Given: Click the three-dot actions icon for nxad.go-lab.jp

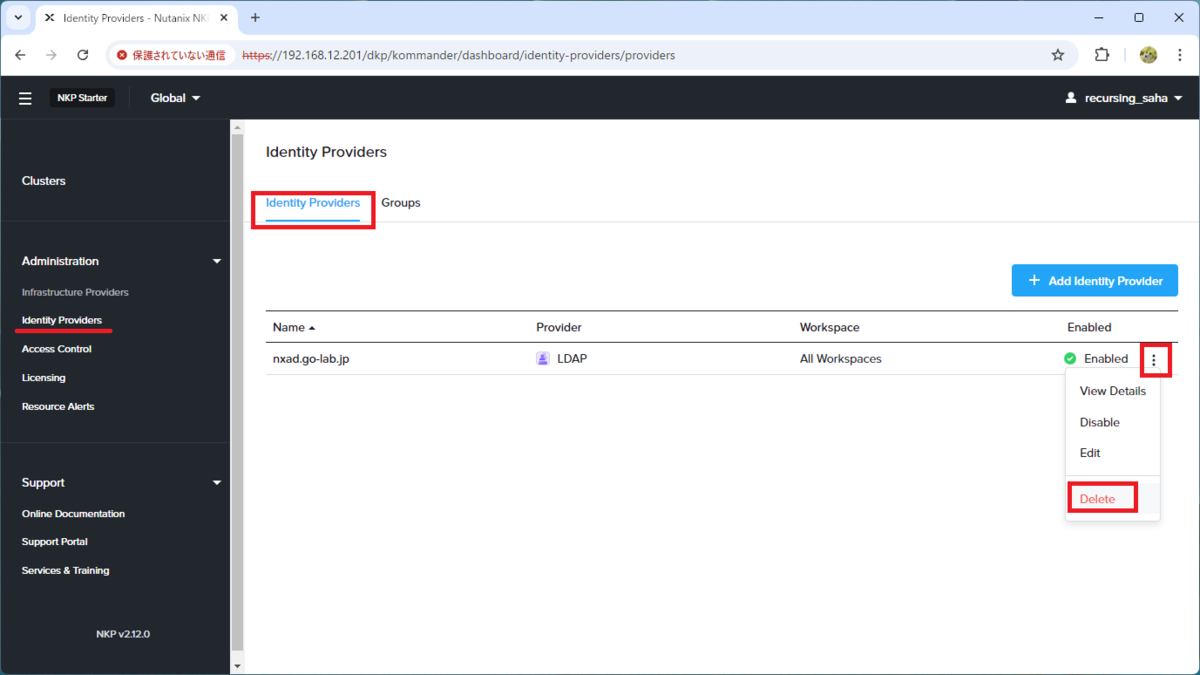Looking at the screenshot, I should (1154, 360).
